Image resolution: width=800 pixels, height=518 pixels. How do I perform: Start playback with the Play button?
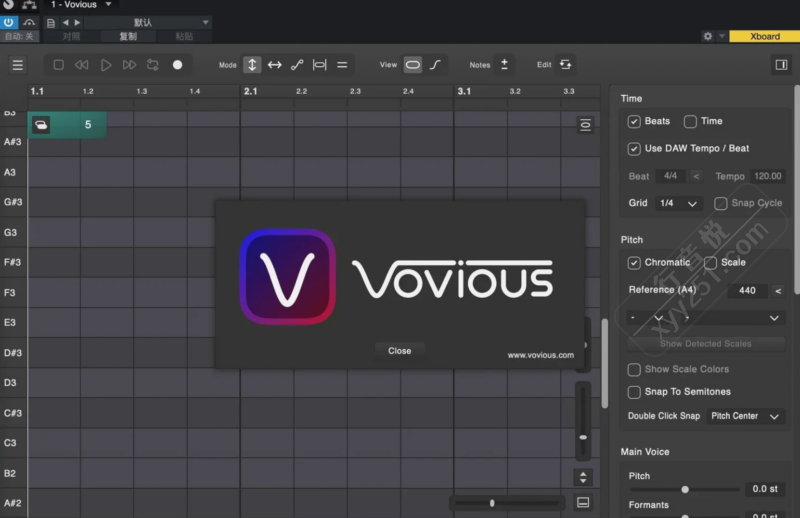tap(106, 65)
